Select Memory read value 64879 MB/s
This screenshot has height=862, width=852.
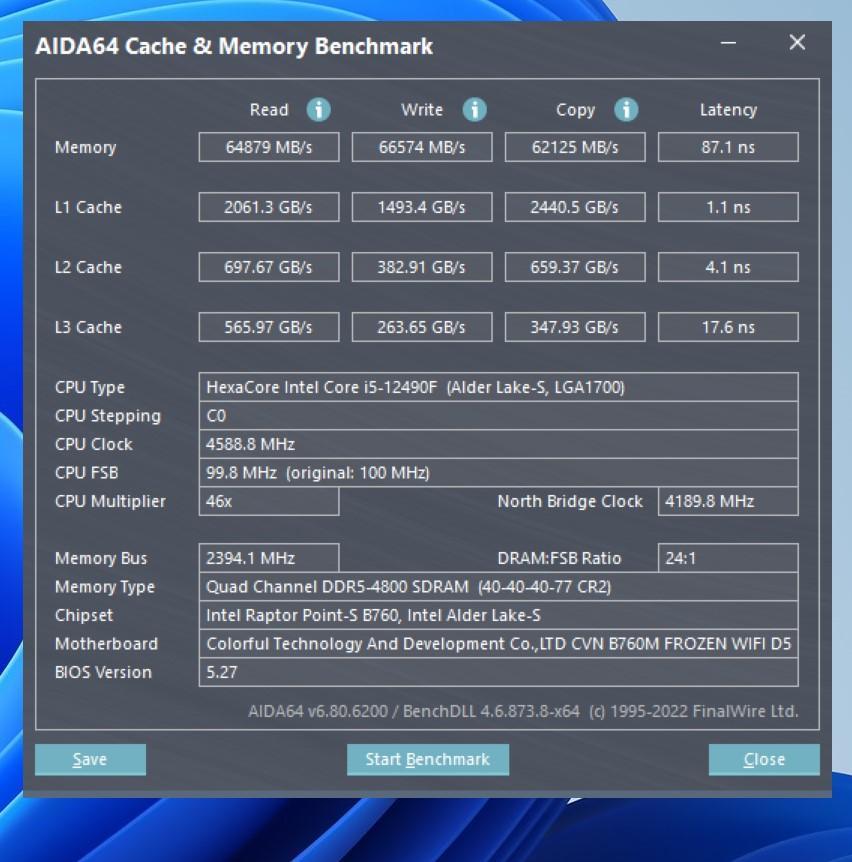pos(269,147)
